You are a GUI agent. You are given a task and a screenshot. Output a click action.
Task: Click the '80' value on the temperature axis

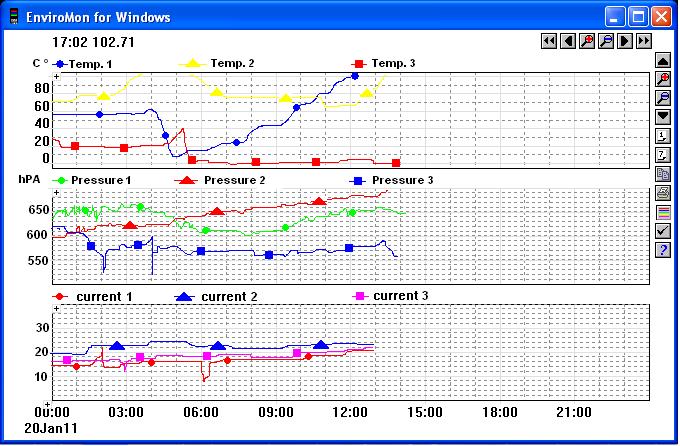point(42,88)
